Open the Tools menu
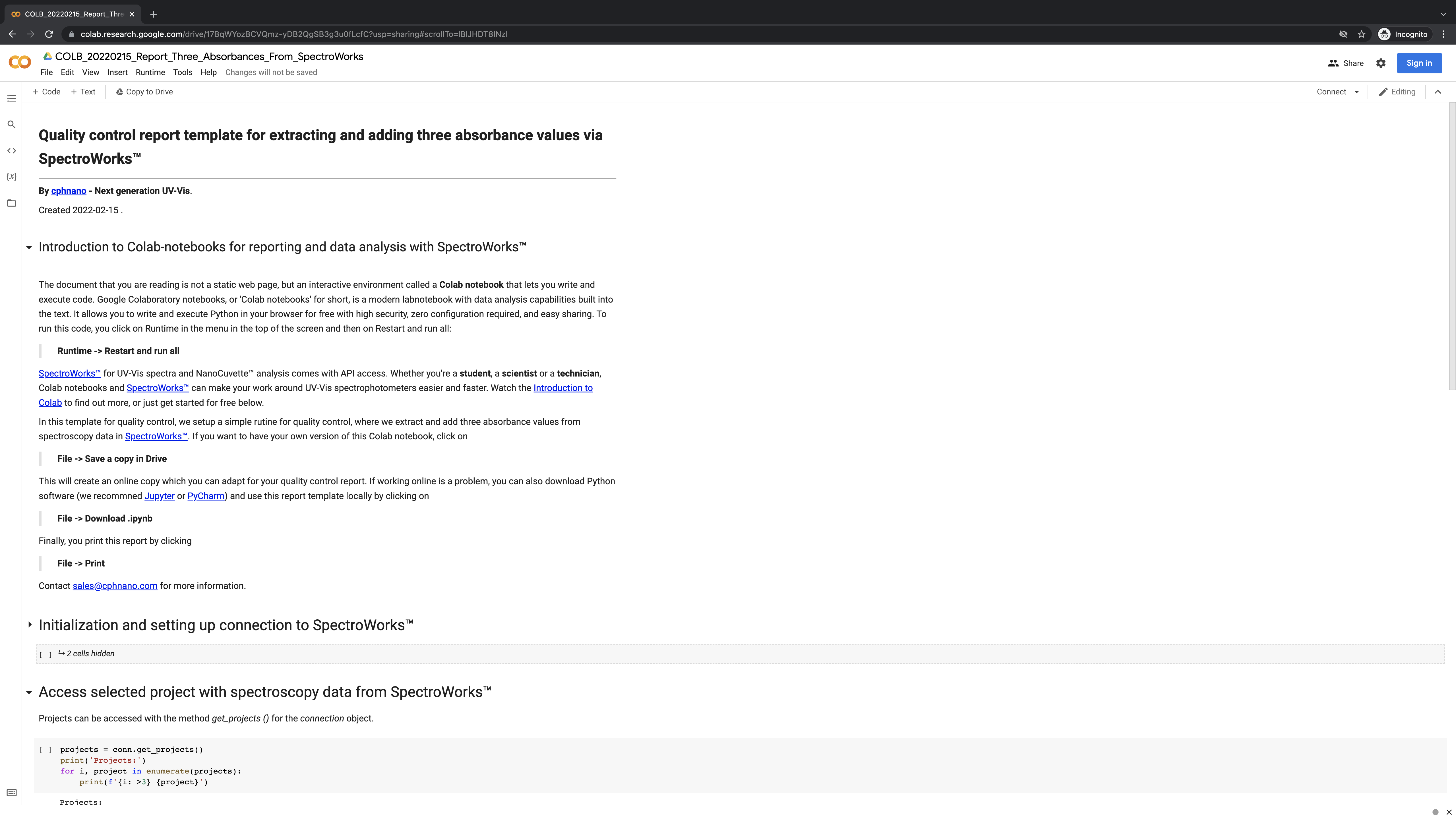Viewport: 1456px width, 819px height. tap(183, 72)
